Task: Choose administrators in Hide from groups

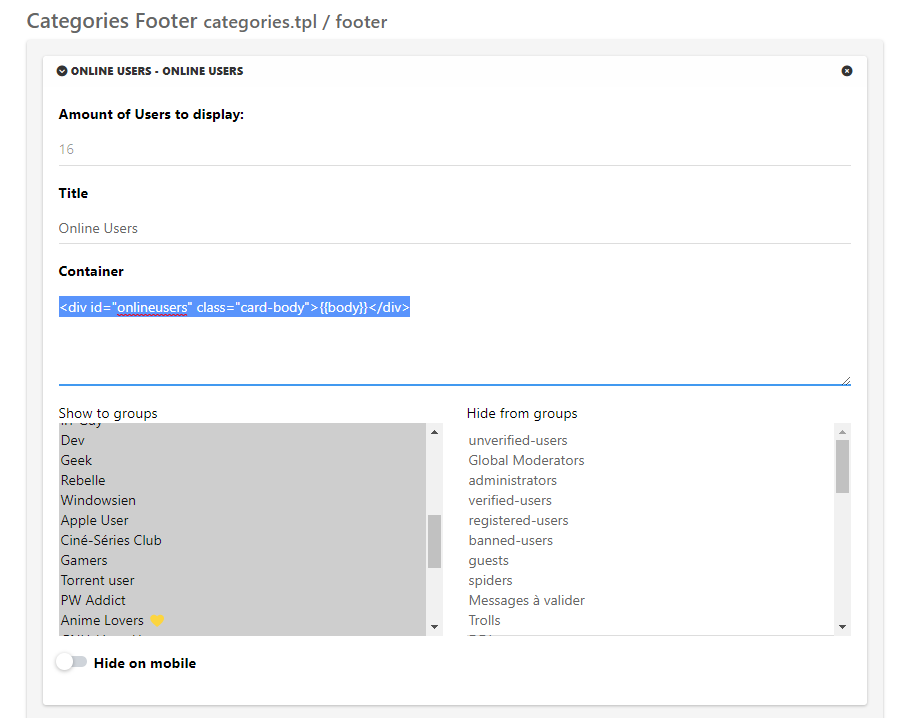Action: pos(513,480)
